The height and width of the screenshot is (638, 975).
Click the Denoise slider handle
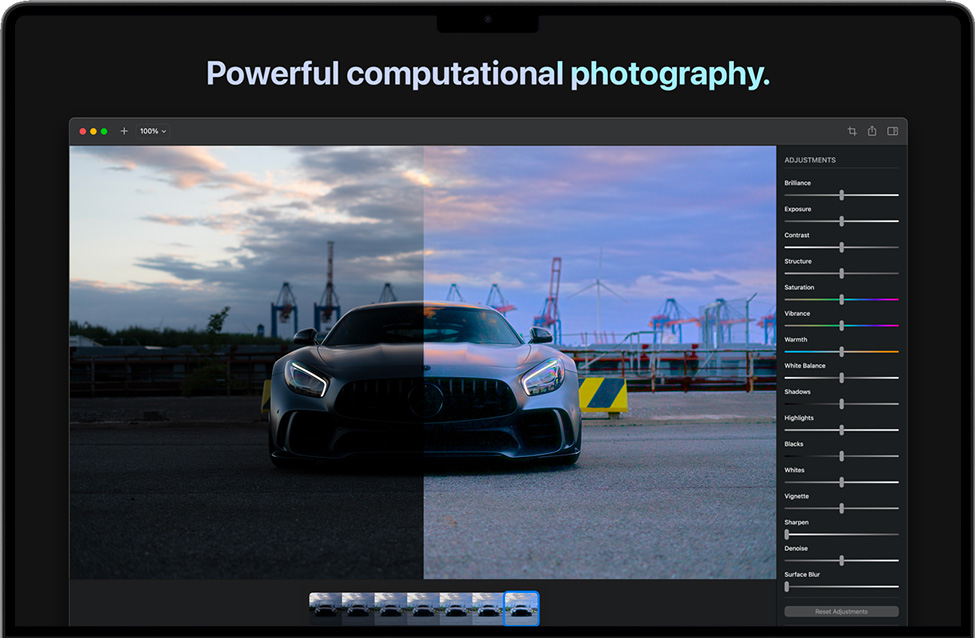tap(842, 560)
